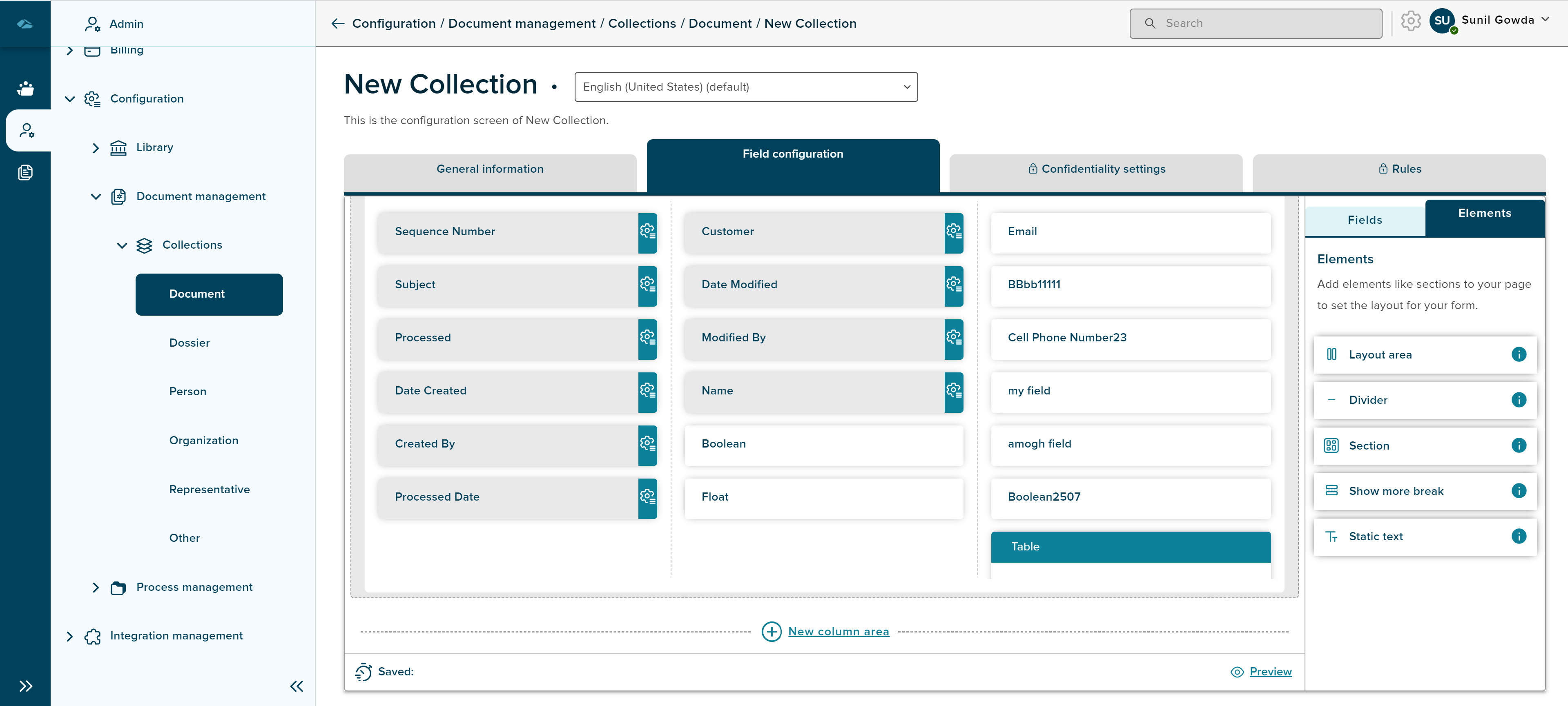Viewport: 1568px width, 706px height.
Task: Select Dossier in the Collections tree
Action: pyautogui.click(x=189, y=343)
